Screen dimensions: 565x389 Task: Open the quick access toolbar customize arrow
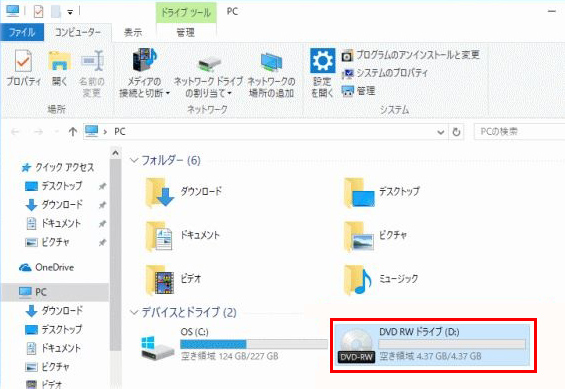[x=70, y=12]
